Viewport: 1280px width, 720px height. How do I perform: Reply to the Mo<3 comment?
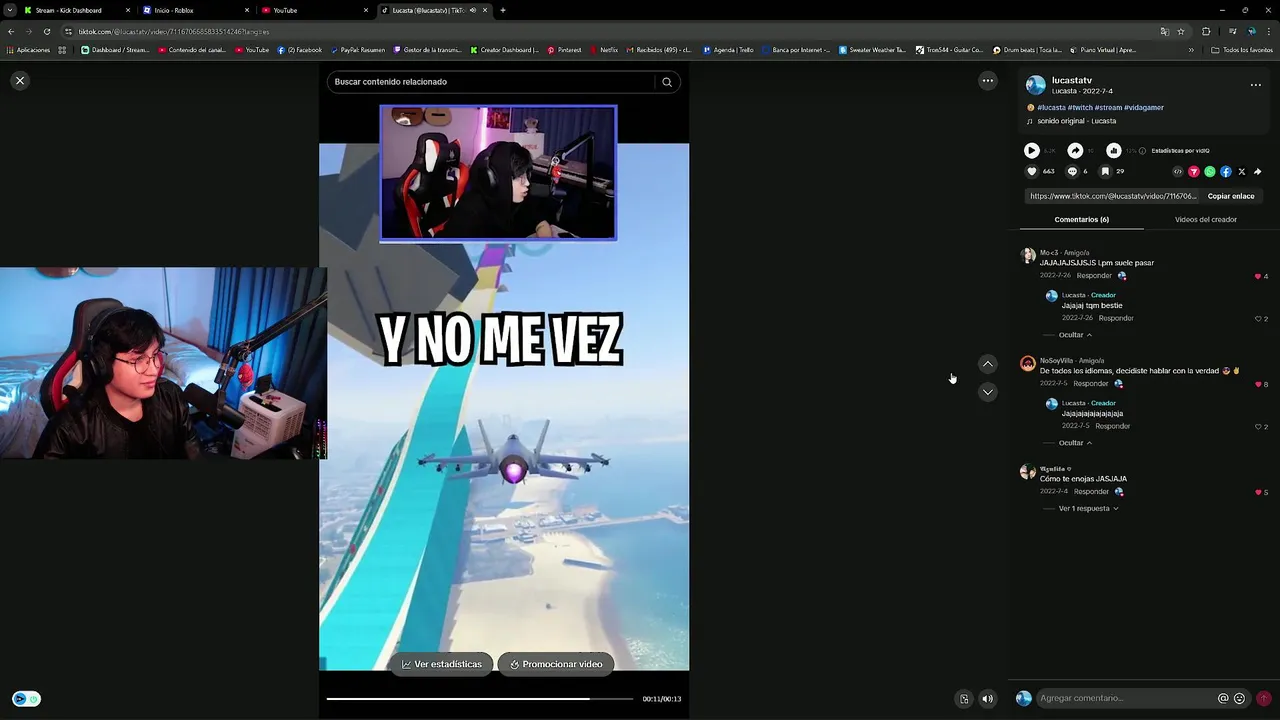[x=1094, y=276]
